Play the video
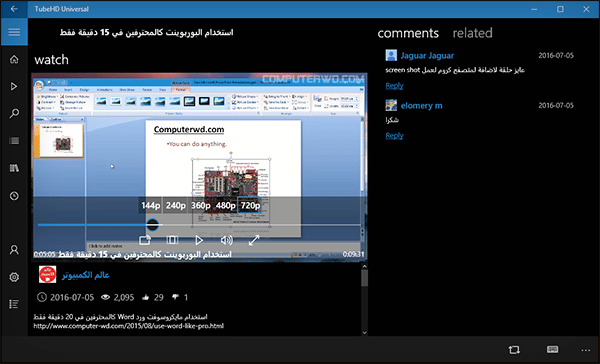The image size is (600, 364). [x=199, y=240]
